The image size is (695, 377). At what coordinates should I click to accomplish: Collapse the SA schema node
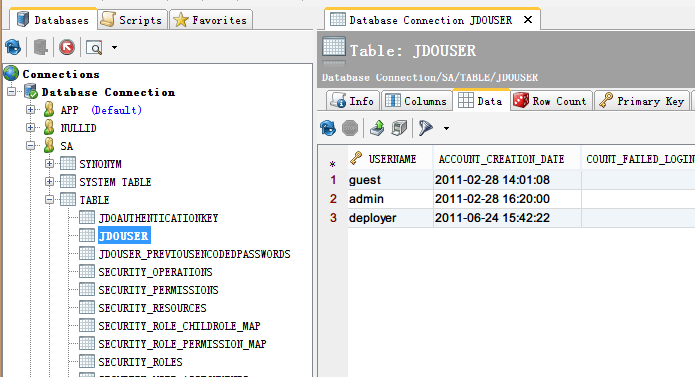[x=31, y=146]
